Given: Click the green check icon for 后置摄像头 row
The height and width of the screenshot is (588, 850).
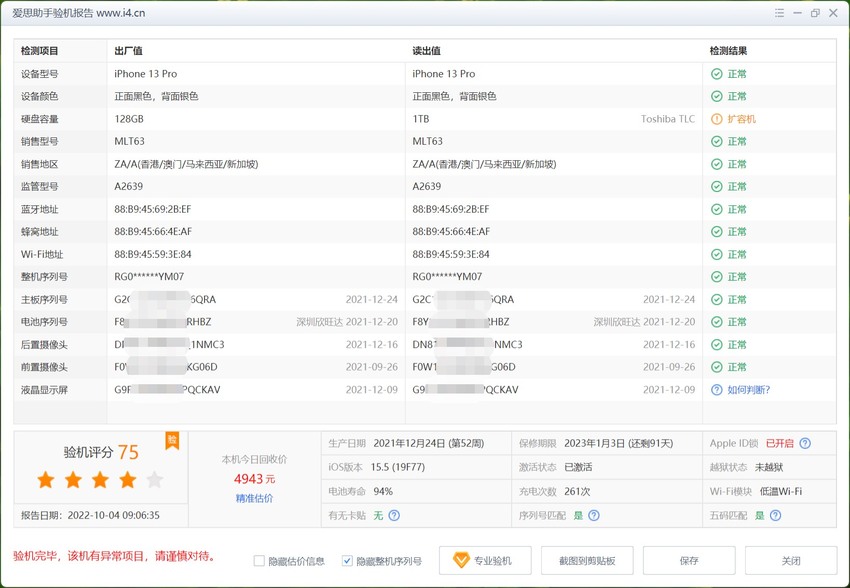Looking at the screenshot, I should (717, 345).
